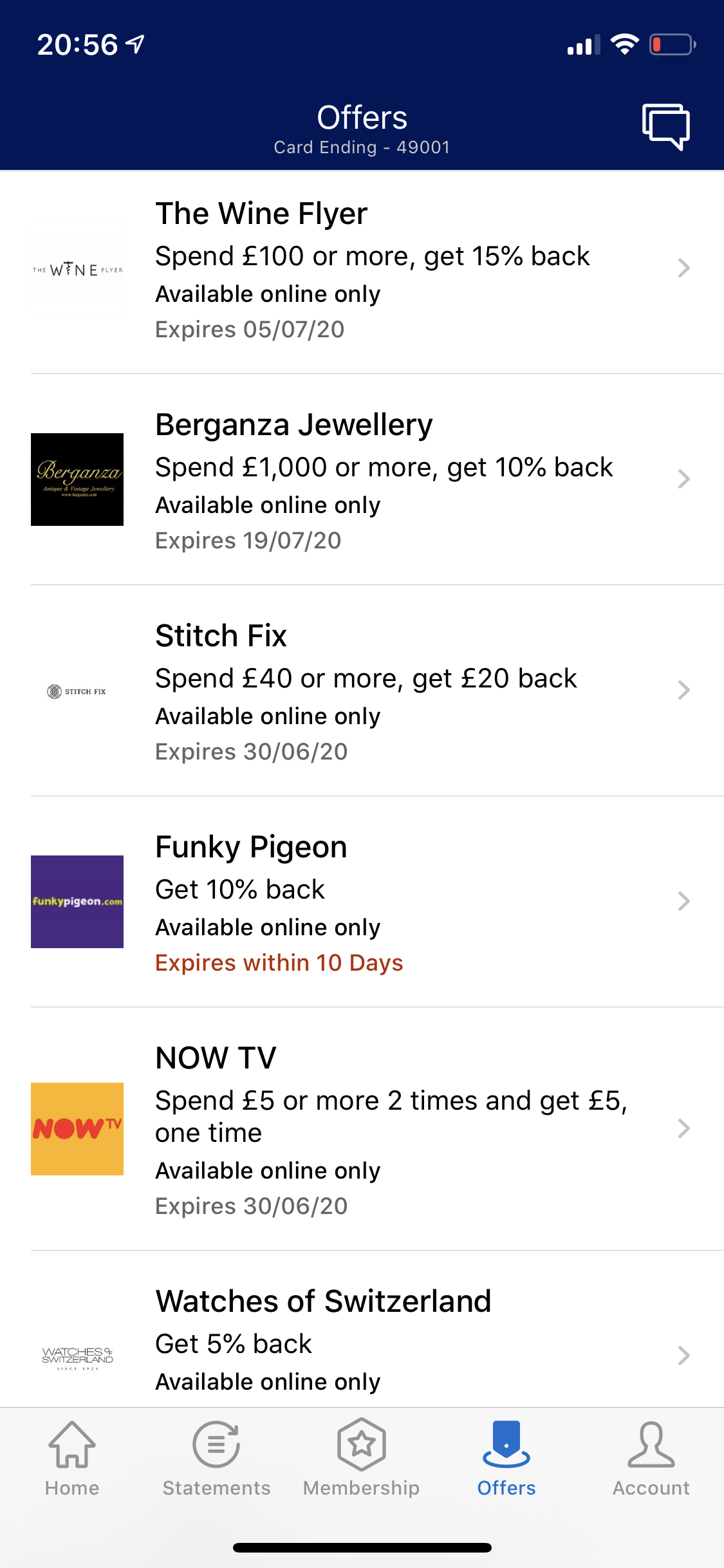Tap the Berganza logo thumbnail

point(77,480)
